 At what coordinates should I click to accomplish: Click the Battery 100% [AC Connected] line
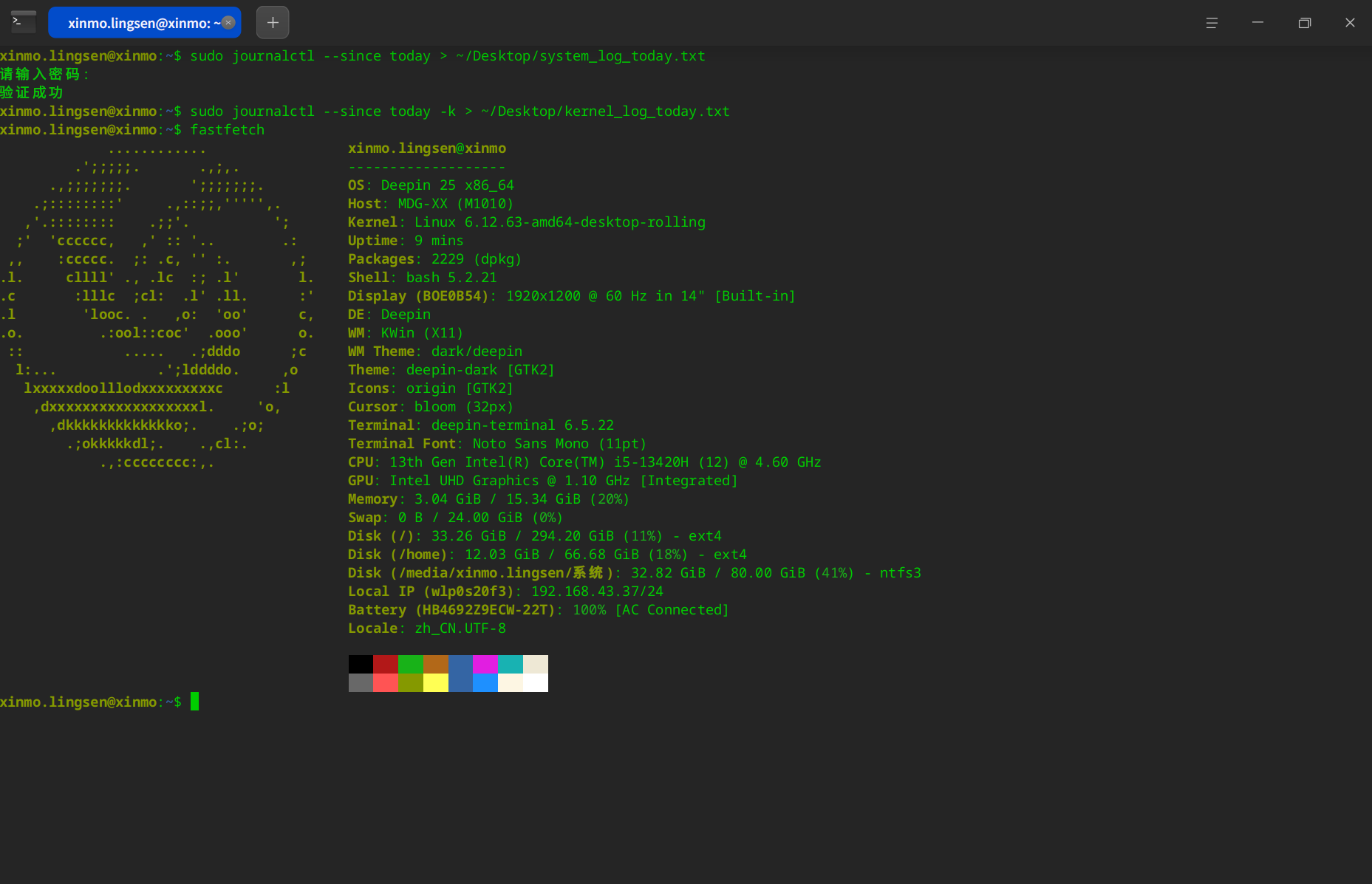539,610
